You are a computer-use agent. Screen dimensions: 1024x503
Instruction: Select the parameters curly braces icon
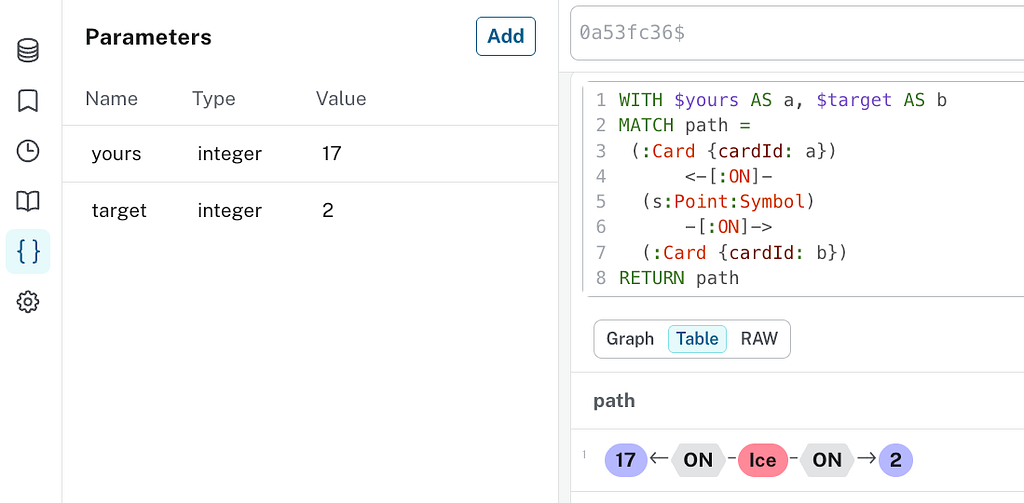pos(28,251)
